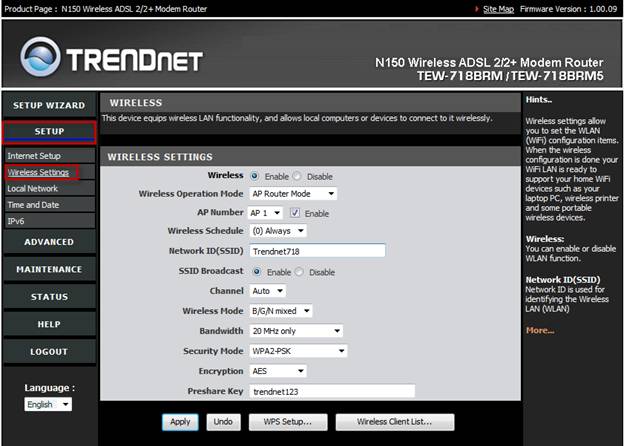Open the Channel dropdown
Image resolution: width=624 pixels, height=446 pixels.
(x=267, y=291)
